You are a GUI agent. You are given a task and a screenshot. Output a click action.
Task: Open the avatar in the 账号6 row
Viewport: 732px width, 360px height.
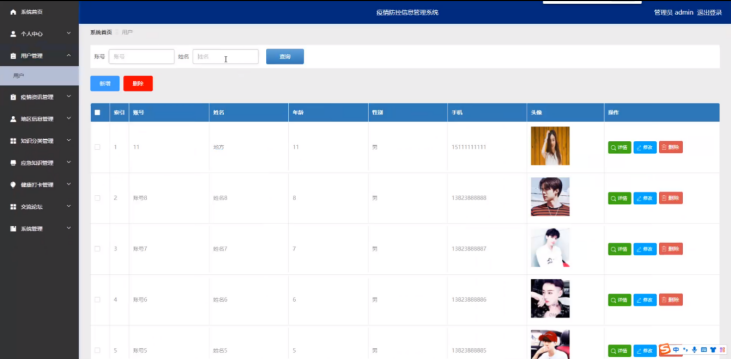[x=550, y=298]
